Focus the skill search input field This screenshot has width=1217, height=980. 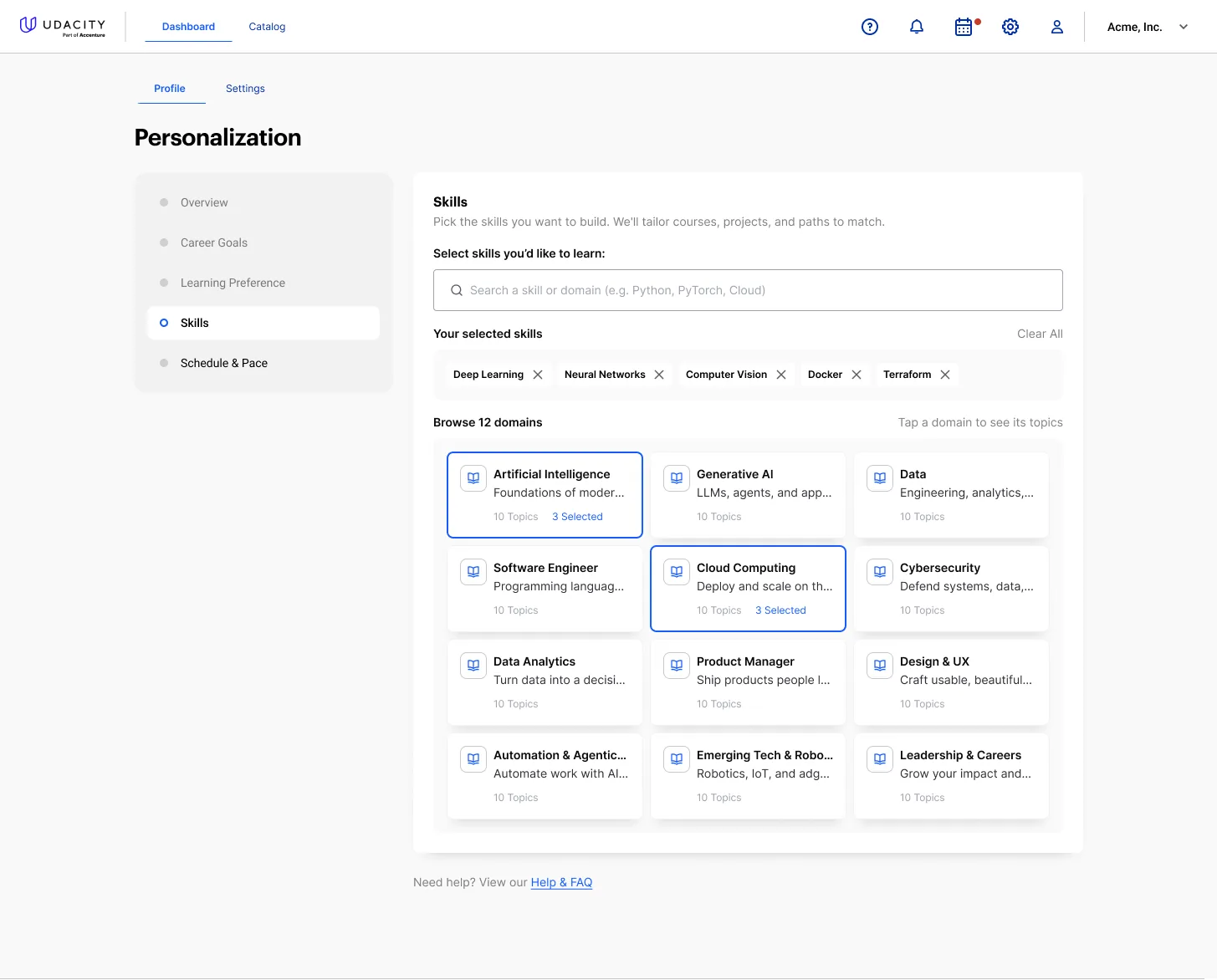pos(748,290)
